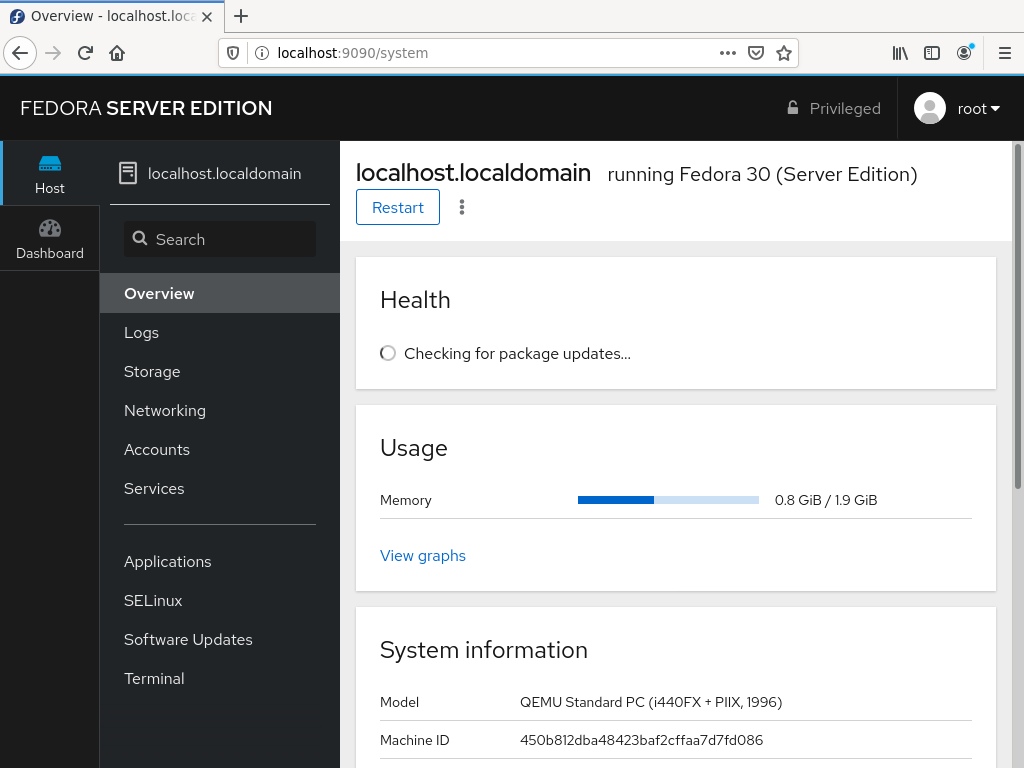Open Software Updates in the sidebar
The image size is (1024, 768).
tap(219, 639)
